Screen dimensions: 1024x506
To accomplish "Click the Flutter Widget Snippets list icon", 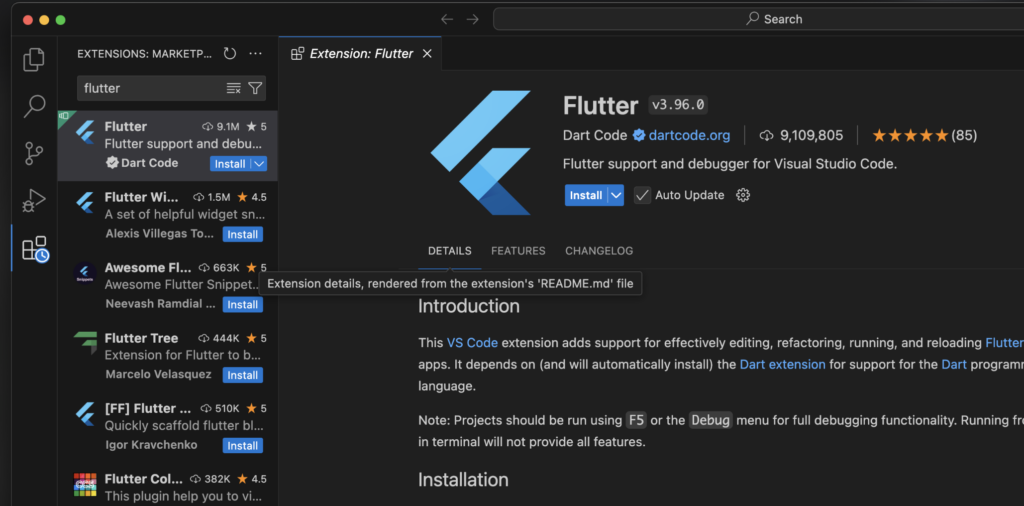I will tap(85, 203).
